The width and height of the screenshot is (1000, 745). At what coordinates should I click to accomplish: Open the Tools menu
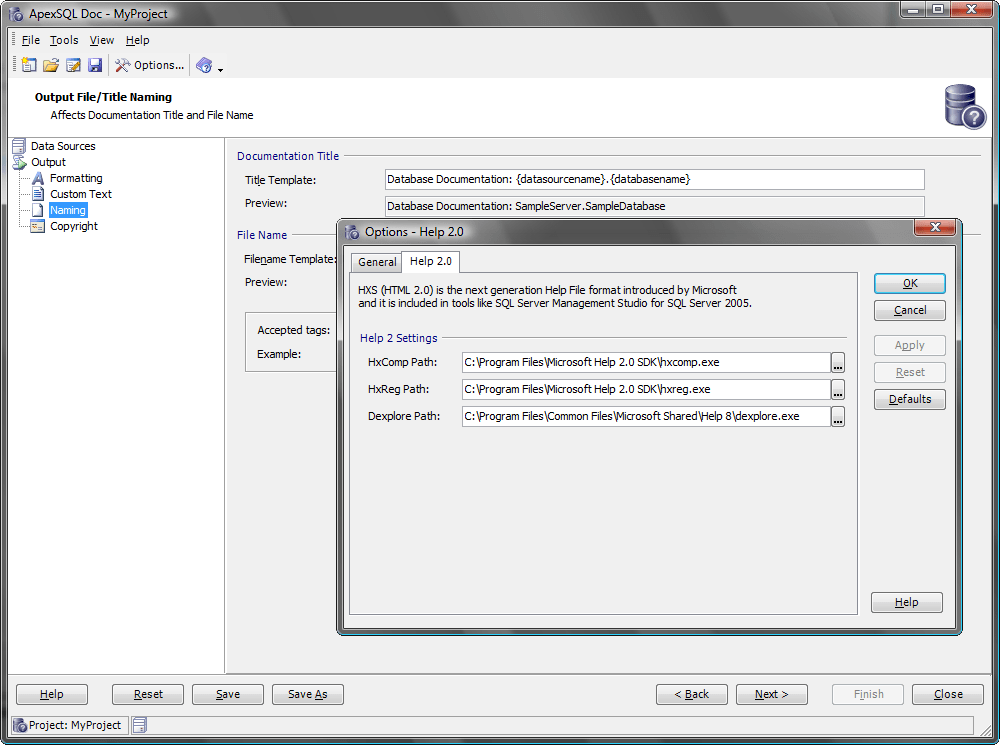(64, 40)
